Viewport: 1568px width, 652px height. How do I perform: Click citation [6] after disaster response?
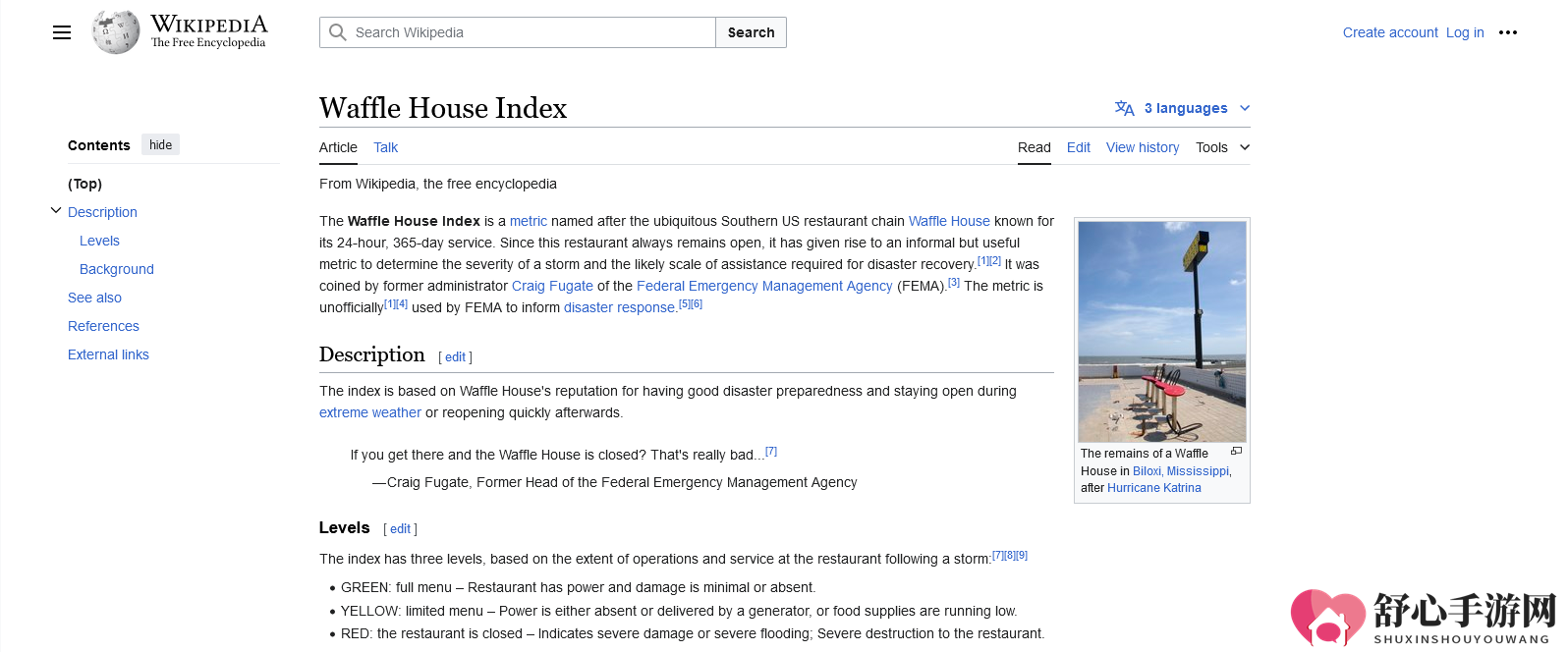click(x=697, y=303)
